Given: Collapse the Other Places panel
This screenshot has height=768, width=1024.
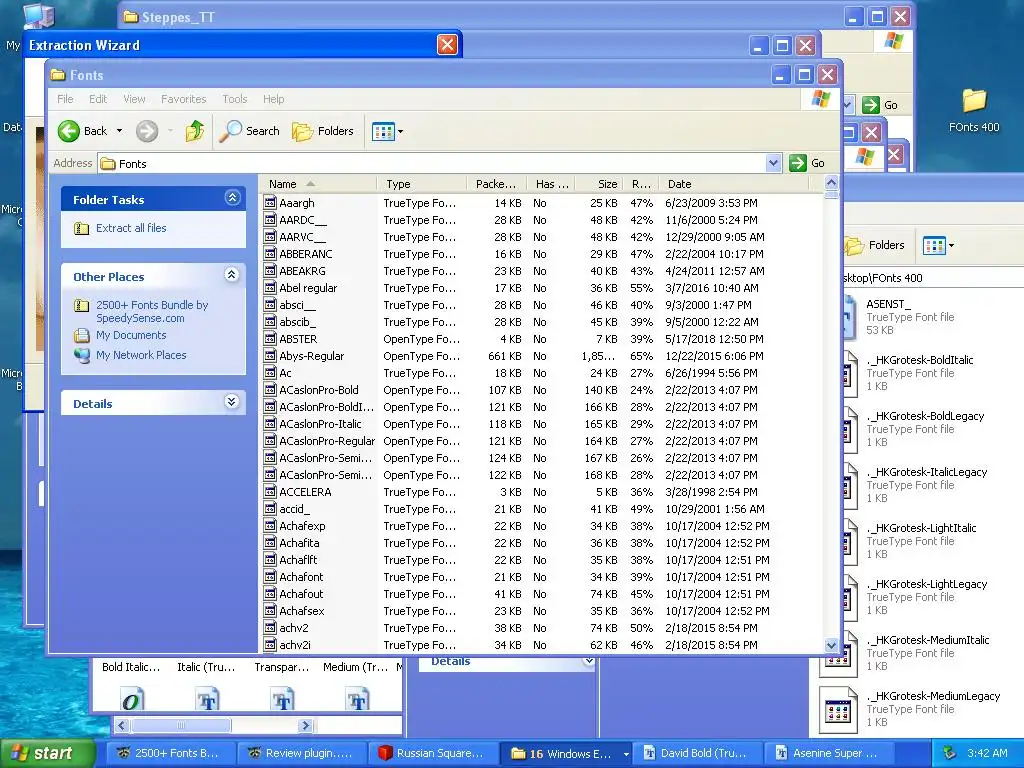Looking at the screenshot, I should tap(232, 275).
